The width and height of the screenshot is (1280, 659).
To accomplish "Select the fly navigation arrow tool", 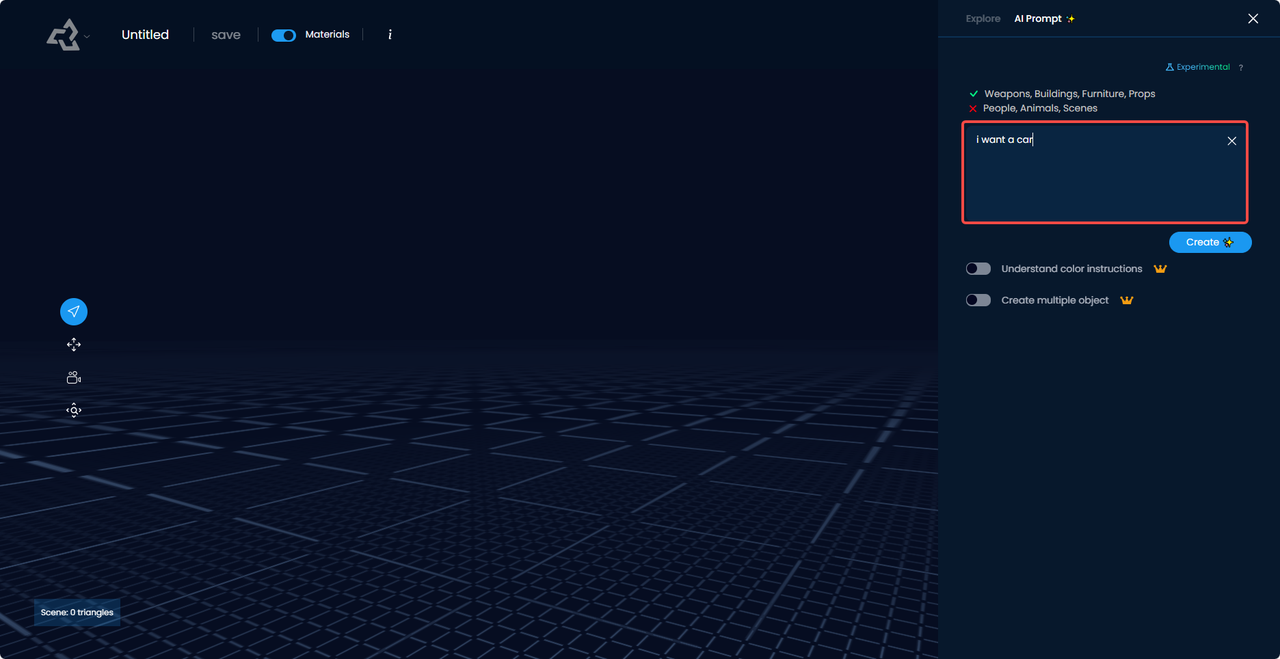I will (74, 312).
